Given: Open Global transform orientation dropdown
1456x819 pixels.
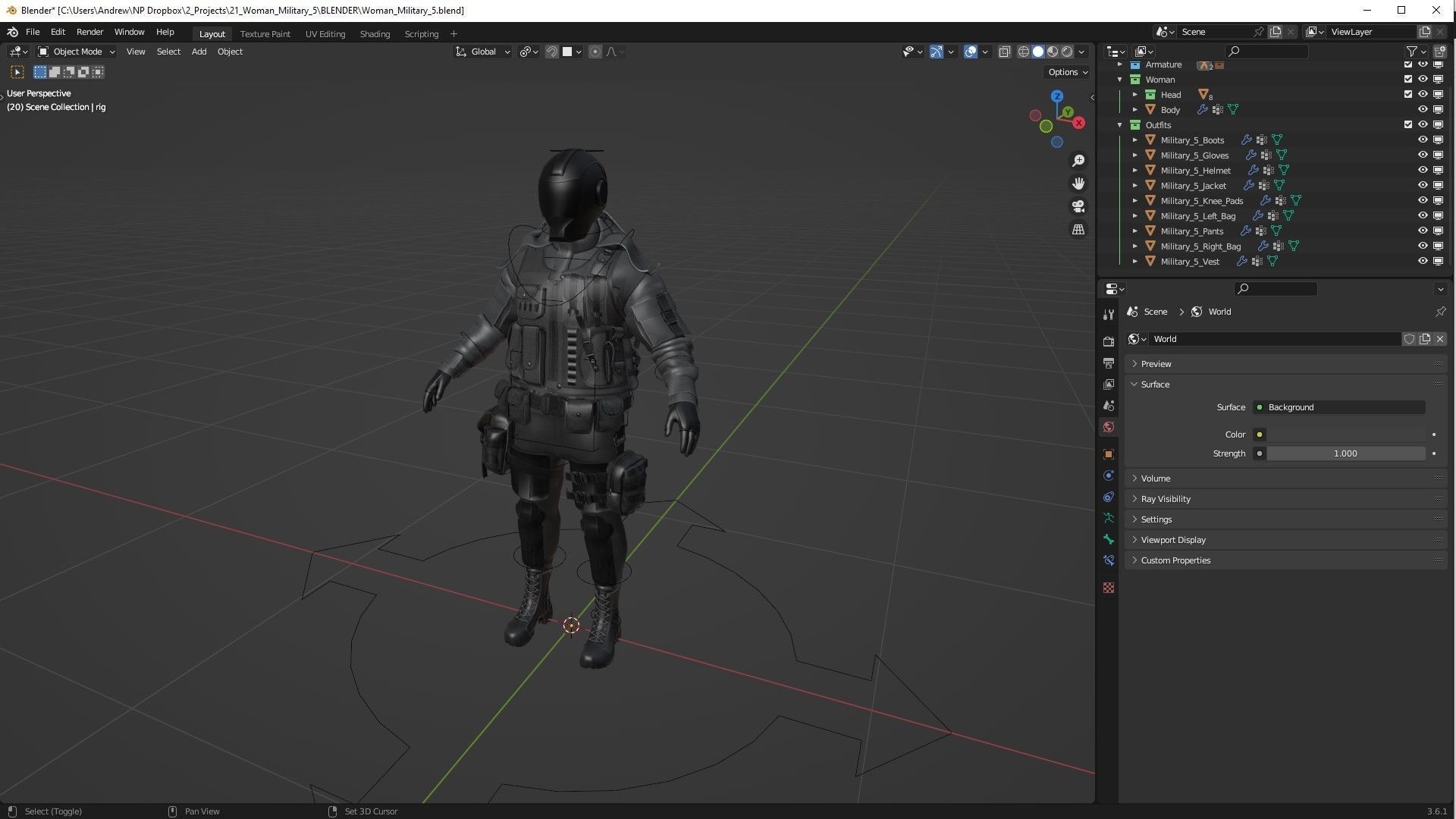Looking at the screenshot, I should click(483, 52).
